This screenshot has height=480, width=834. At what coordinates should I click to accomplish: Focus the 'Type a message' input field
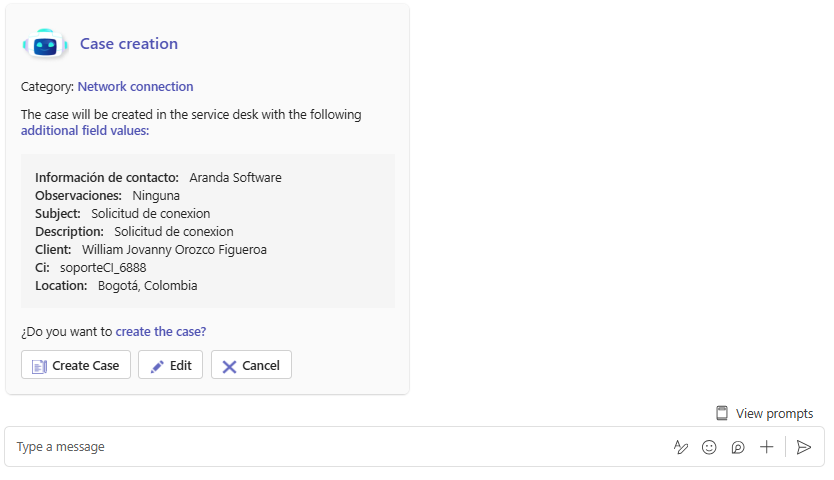330,447
